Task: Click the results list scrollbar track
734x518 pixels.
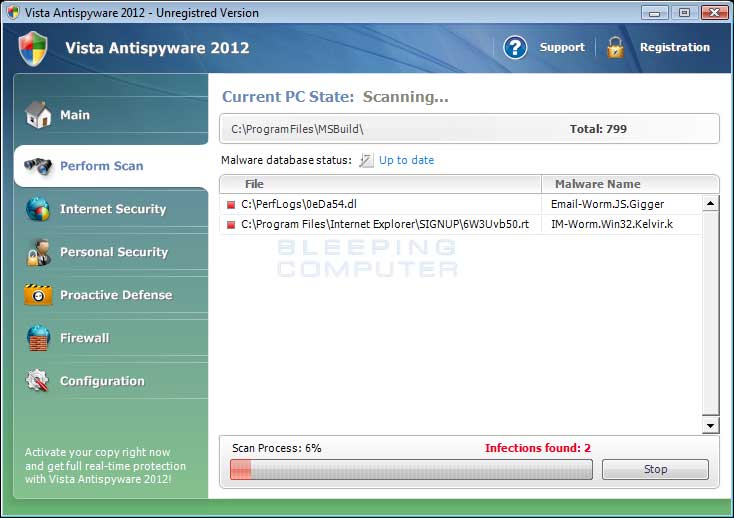Action: [711, 314]
